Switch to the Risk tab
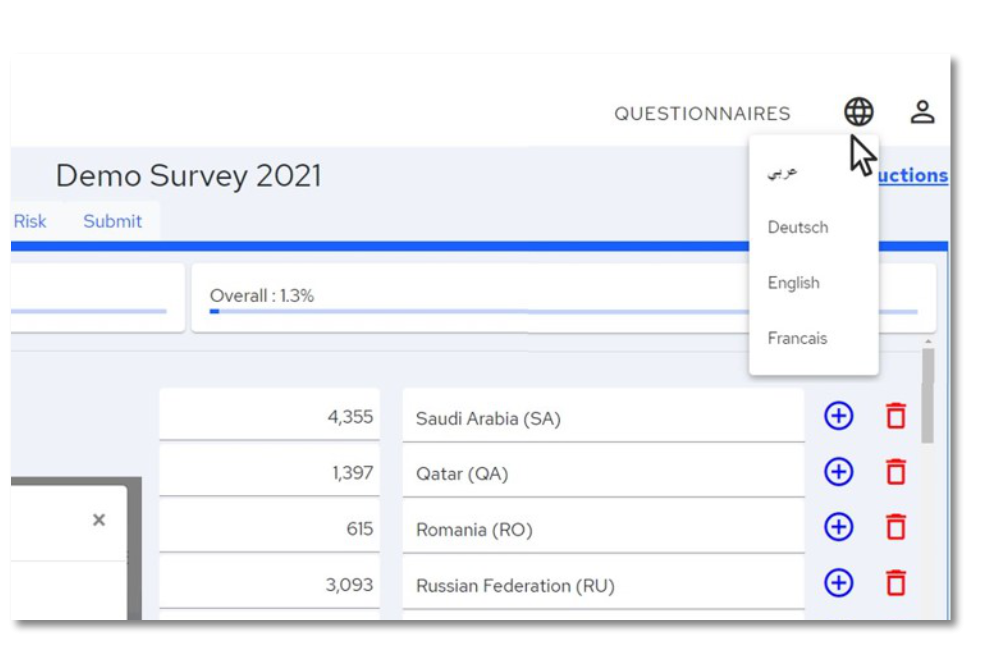The image size is (983, 663). tap(30, 221)
